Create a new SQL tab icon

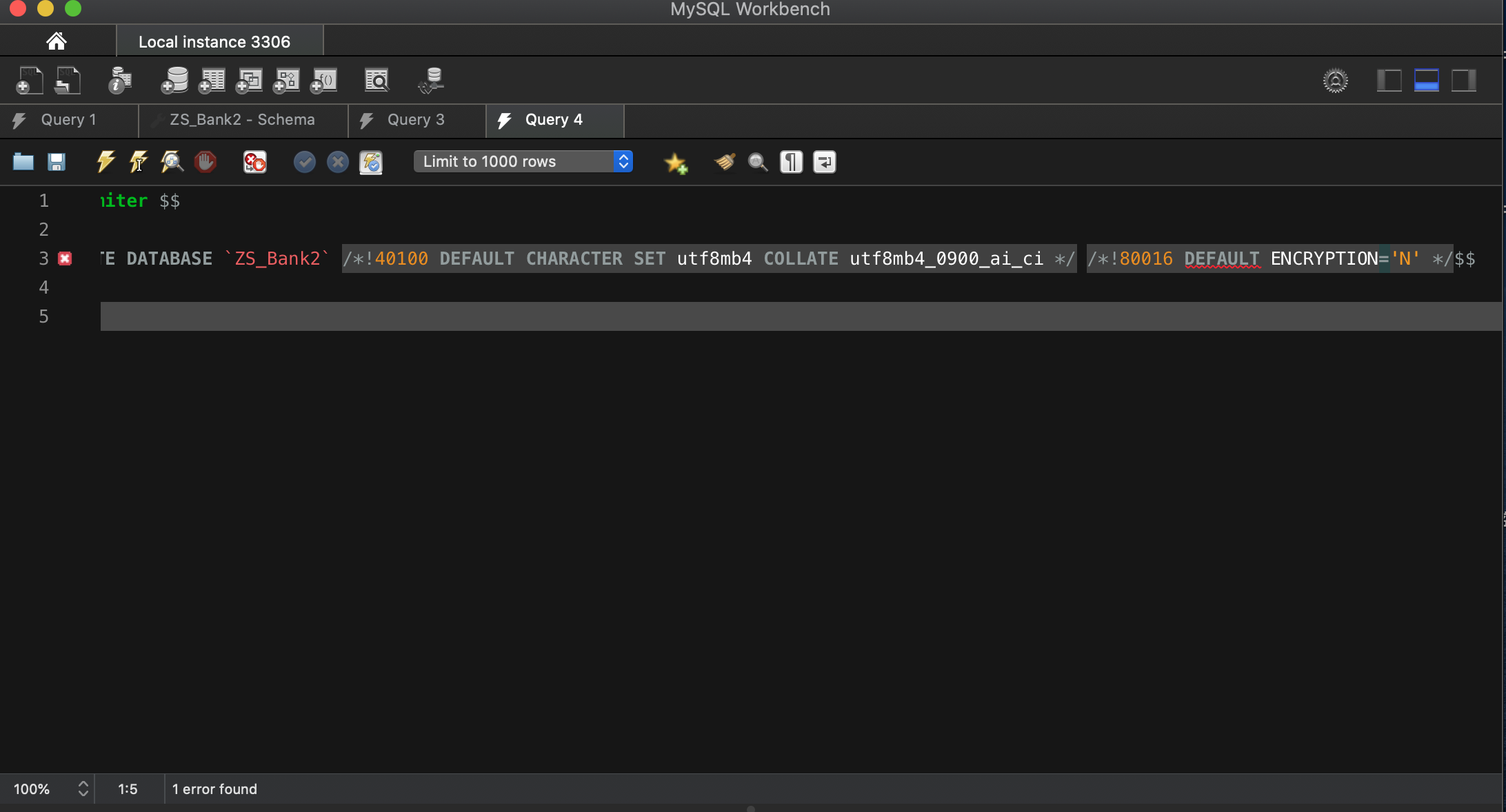(29, 81)
